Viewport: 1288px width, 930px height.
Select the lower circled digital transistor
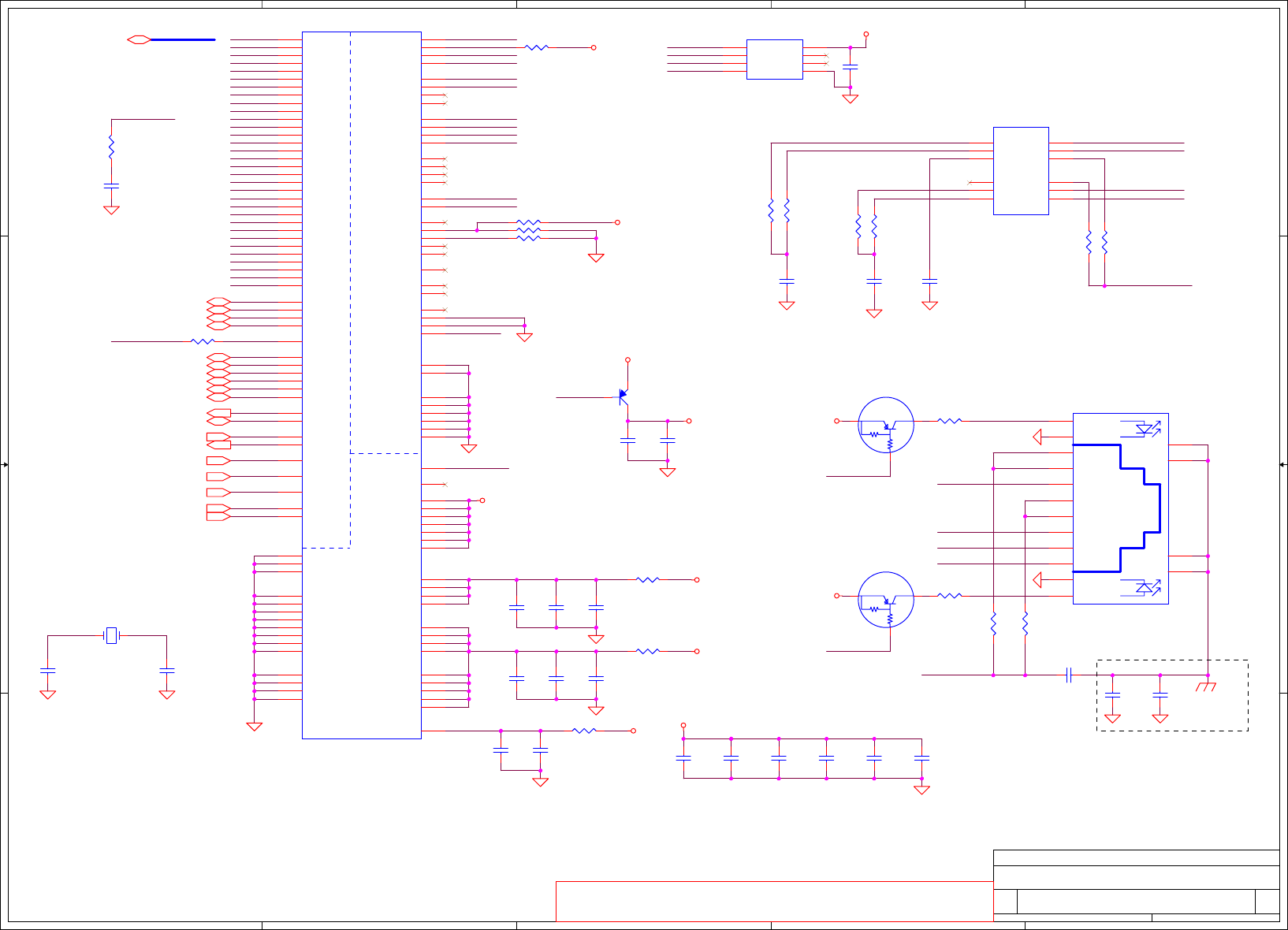886,600
